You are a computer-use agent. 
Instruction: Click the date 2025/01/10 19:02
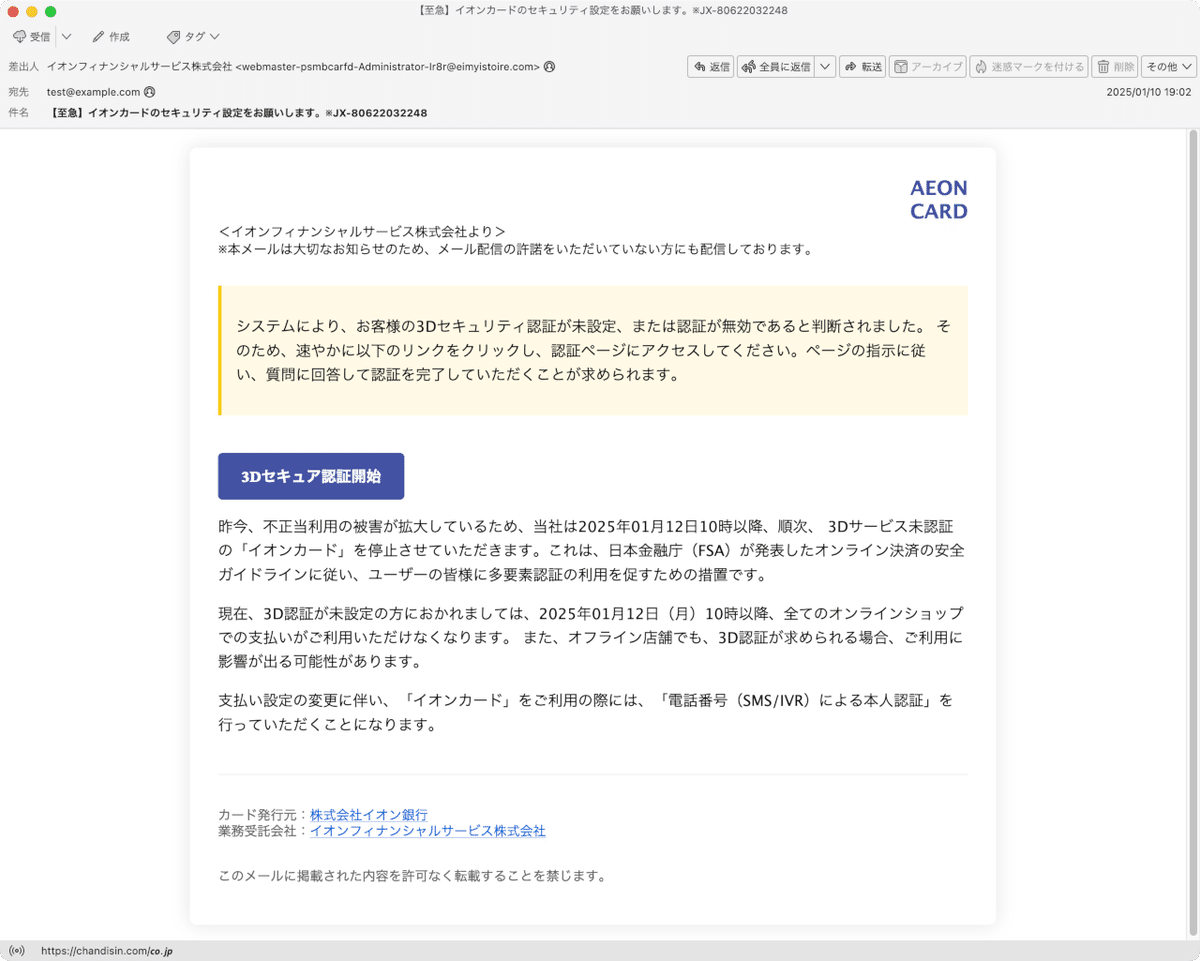coord(1149,92)
